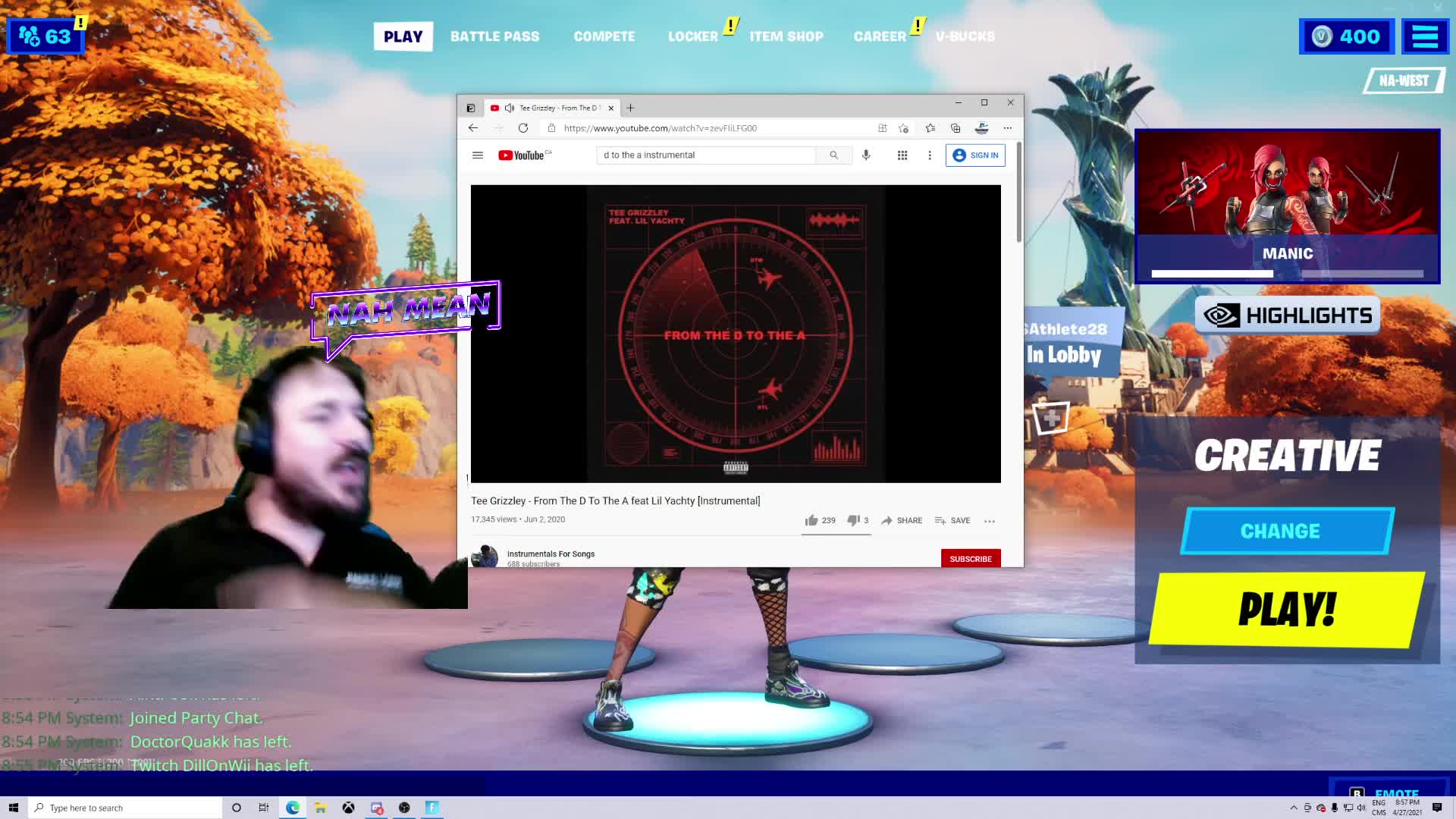Click CHANGE game mode button

coord(1287,531)
